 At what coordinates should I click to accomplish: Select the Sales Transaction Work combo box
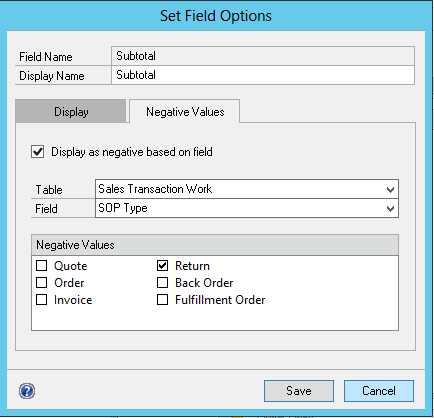(x=247, y=189)
